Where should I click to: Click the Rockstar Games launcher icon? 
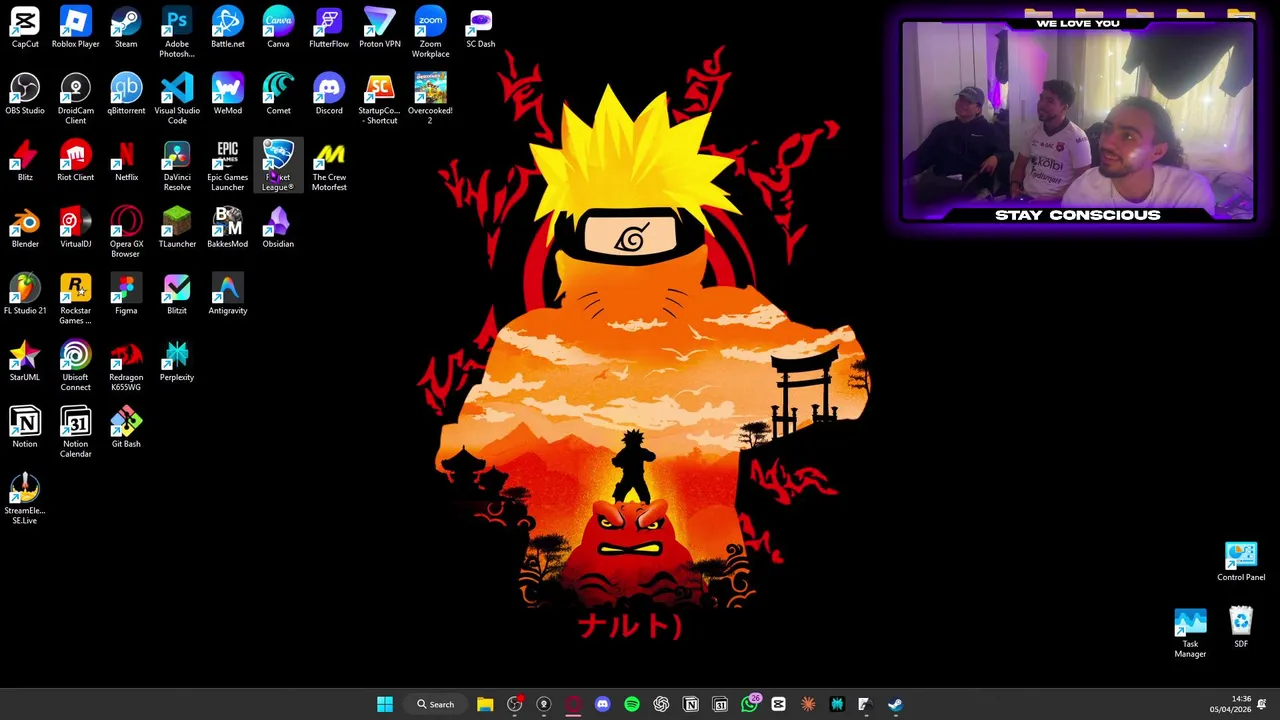tap(75, 299)
